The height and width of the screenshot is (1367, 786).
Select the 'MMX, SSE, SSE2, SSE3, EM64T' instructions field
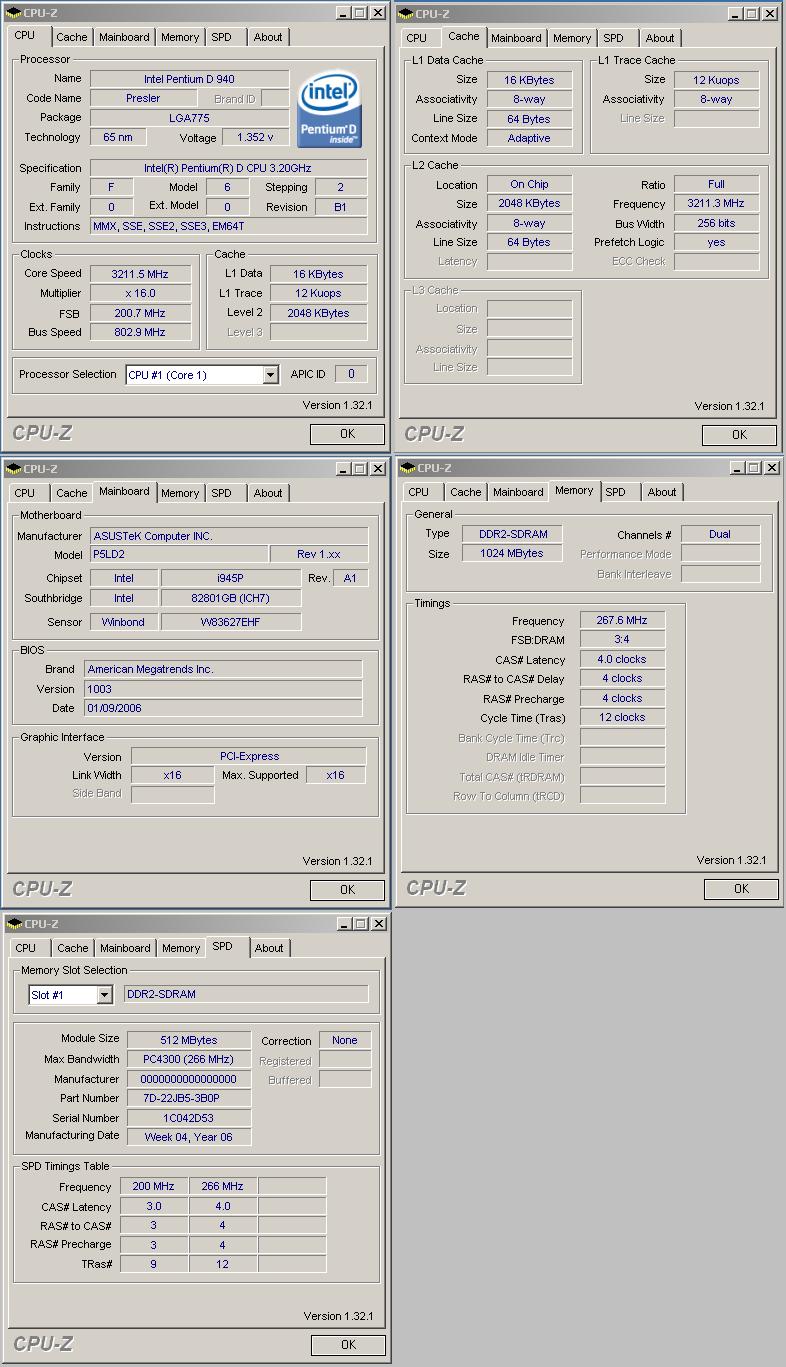pos(228,226)
